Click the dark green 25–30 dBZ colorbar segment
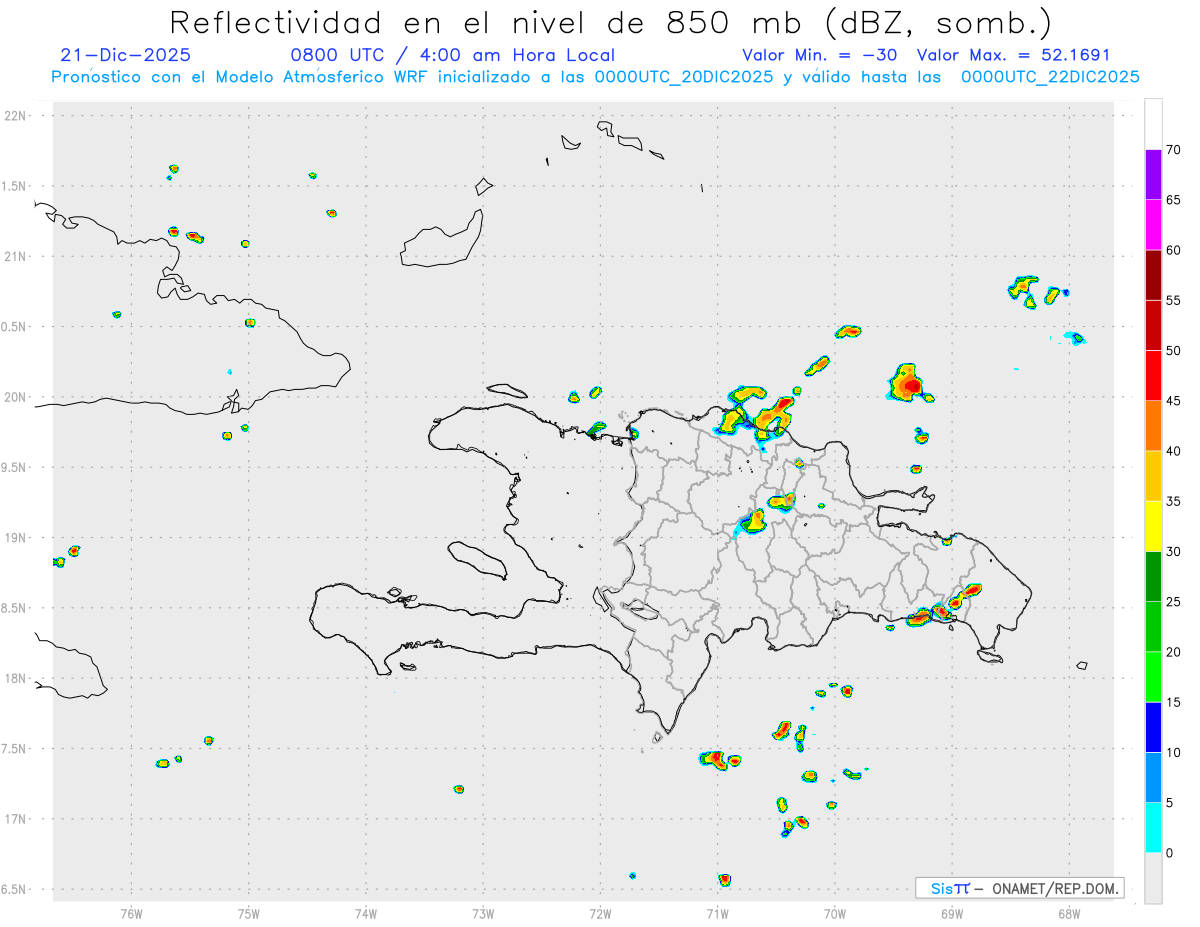This screenshot has height=927, width=1200. pos(1153,577)
